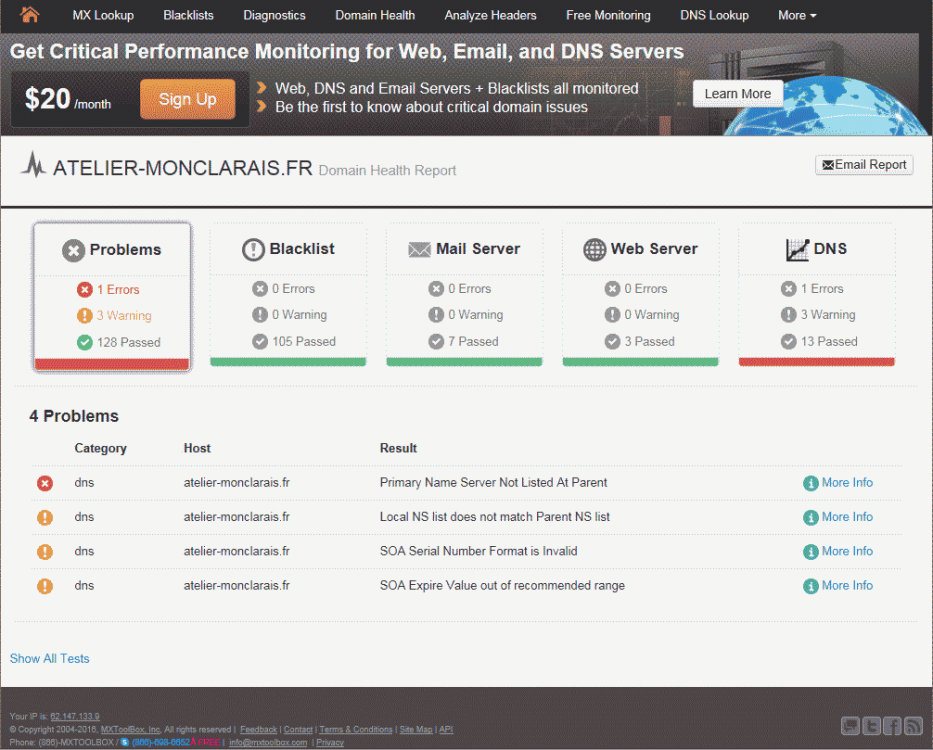This screenshot has height=750, width=933.
Task: Click info icon for Primary Name Server row
Action: [811, 484]
